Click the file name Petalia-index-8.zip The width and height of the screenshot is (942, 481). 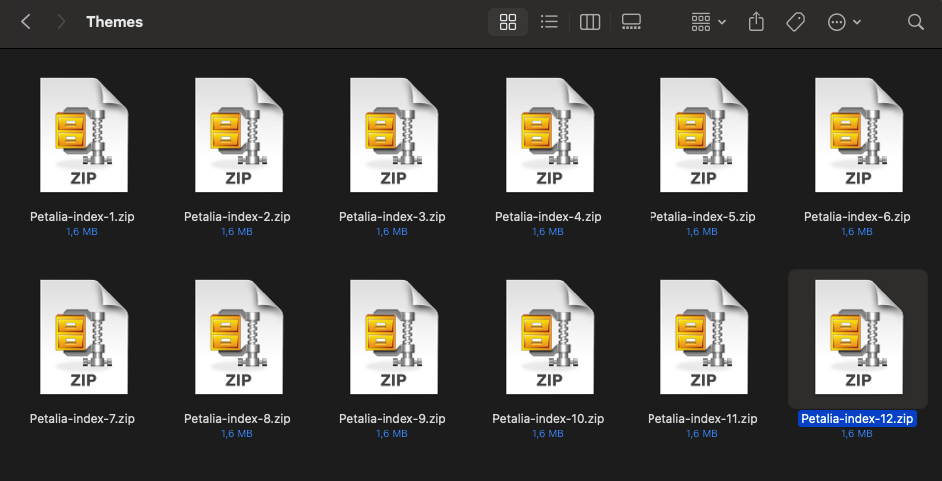coord(237,419)
